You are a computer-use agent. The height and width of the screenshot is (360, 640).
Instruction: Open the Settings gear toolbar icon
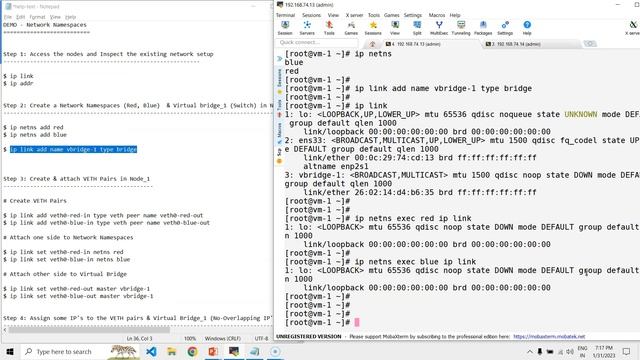[x=505, y=28]
